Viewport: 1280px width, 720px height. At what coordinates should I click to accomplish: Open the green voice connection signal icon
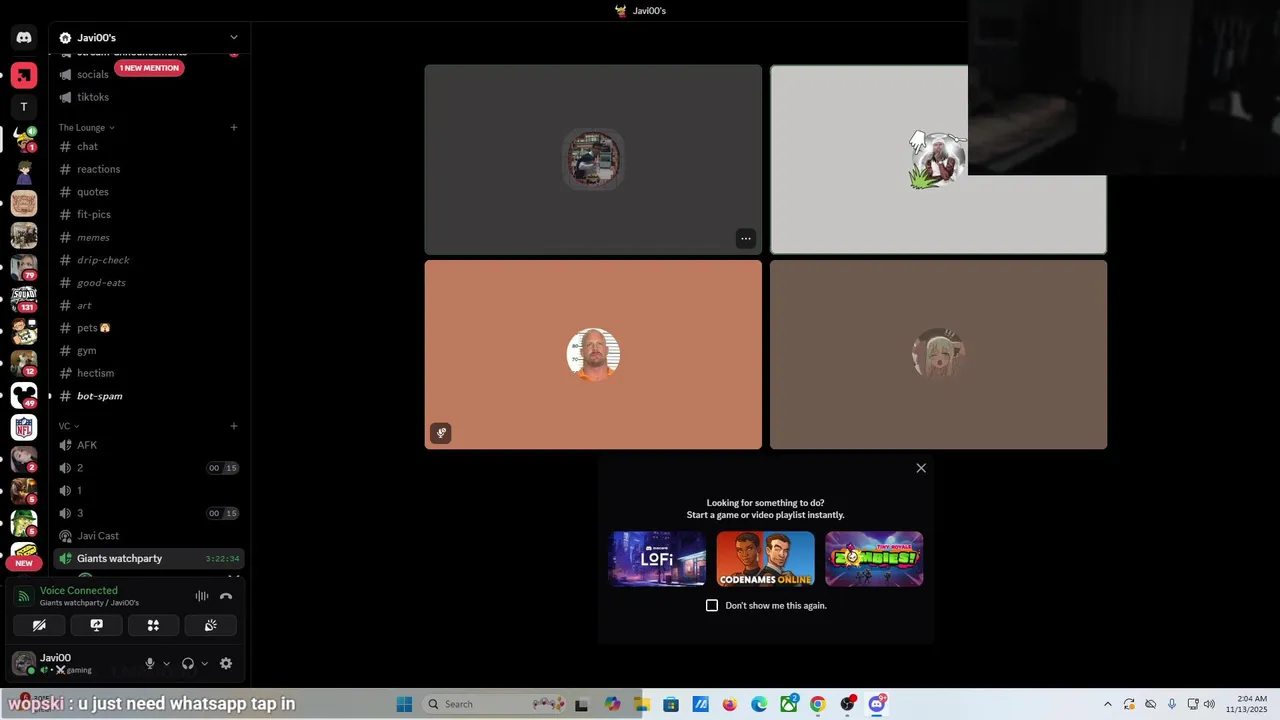click(24, 597)
